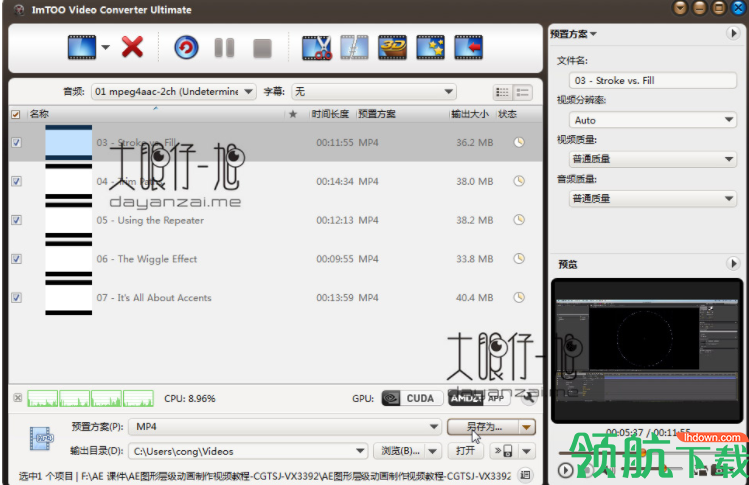749x485 pixels.
Task: Uncheck 07 - It's All About Accents checkbox
Action: tap(16, 297)
